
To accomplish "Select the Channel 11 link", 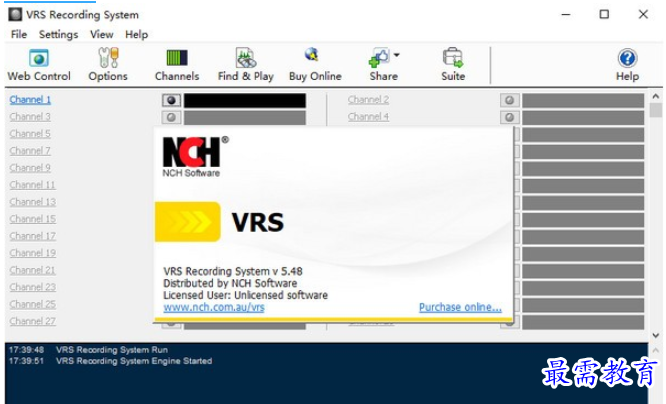I will coord(33,185).
